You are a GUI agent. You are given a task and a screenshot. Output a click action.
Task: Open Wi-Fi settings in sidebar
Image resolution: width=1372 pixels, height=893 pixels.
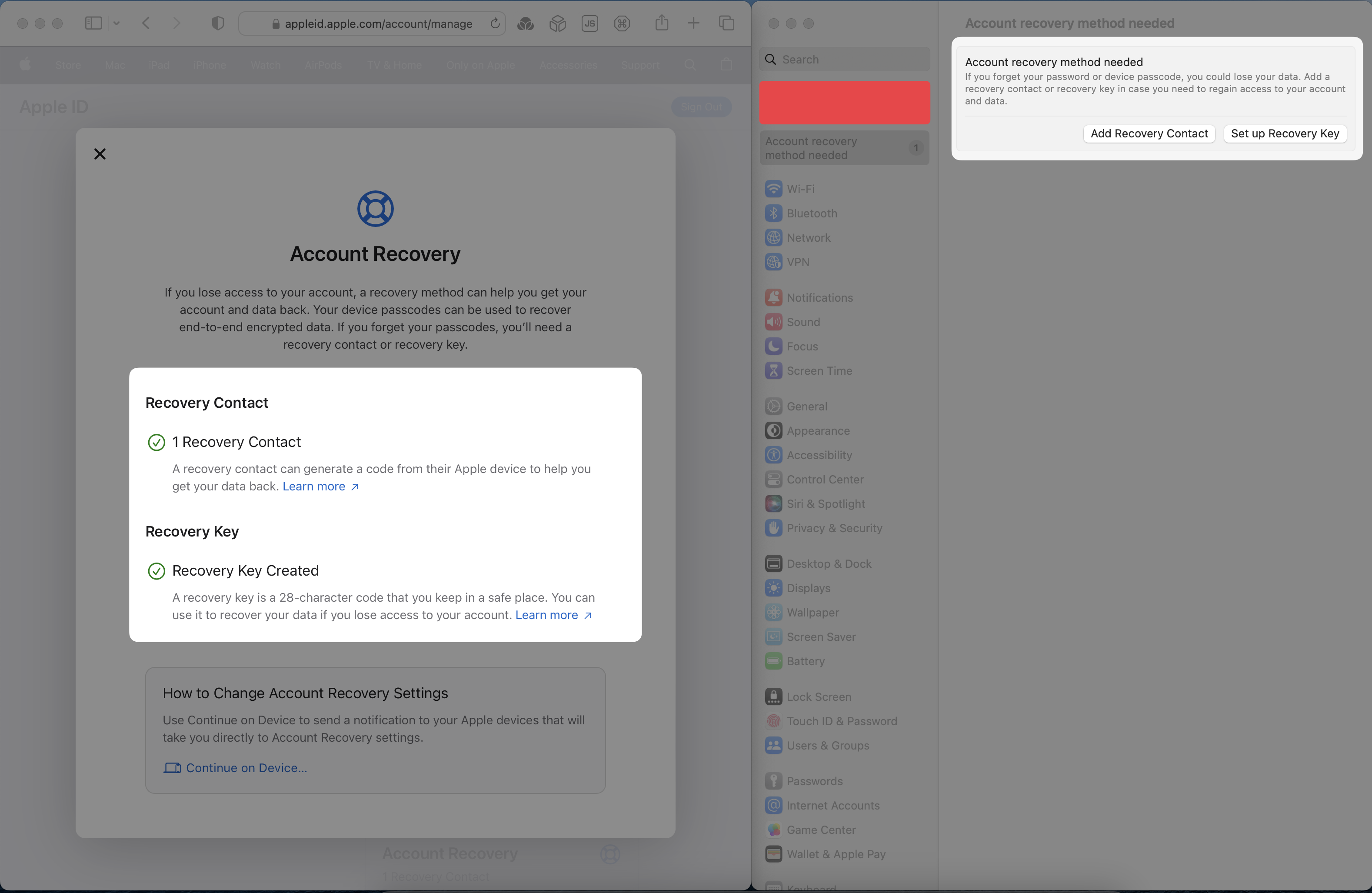coord(800,189)
